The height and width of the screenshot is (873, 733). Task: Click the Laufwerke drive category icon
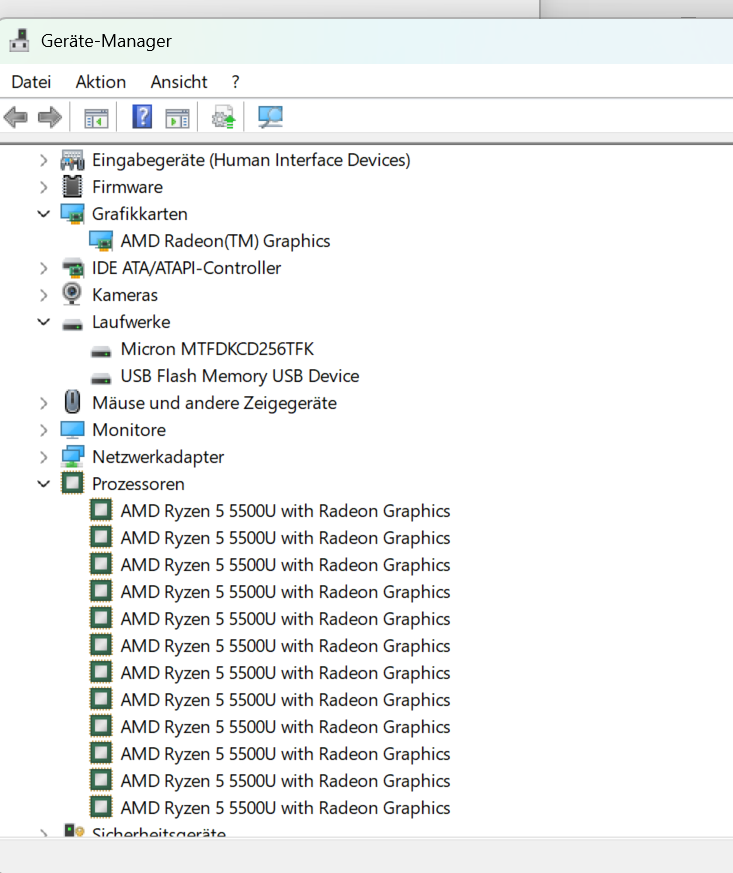pyautogui.click(x=72, y=324)
